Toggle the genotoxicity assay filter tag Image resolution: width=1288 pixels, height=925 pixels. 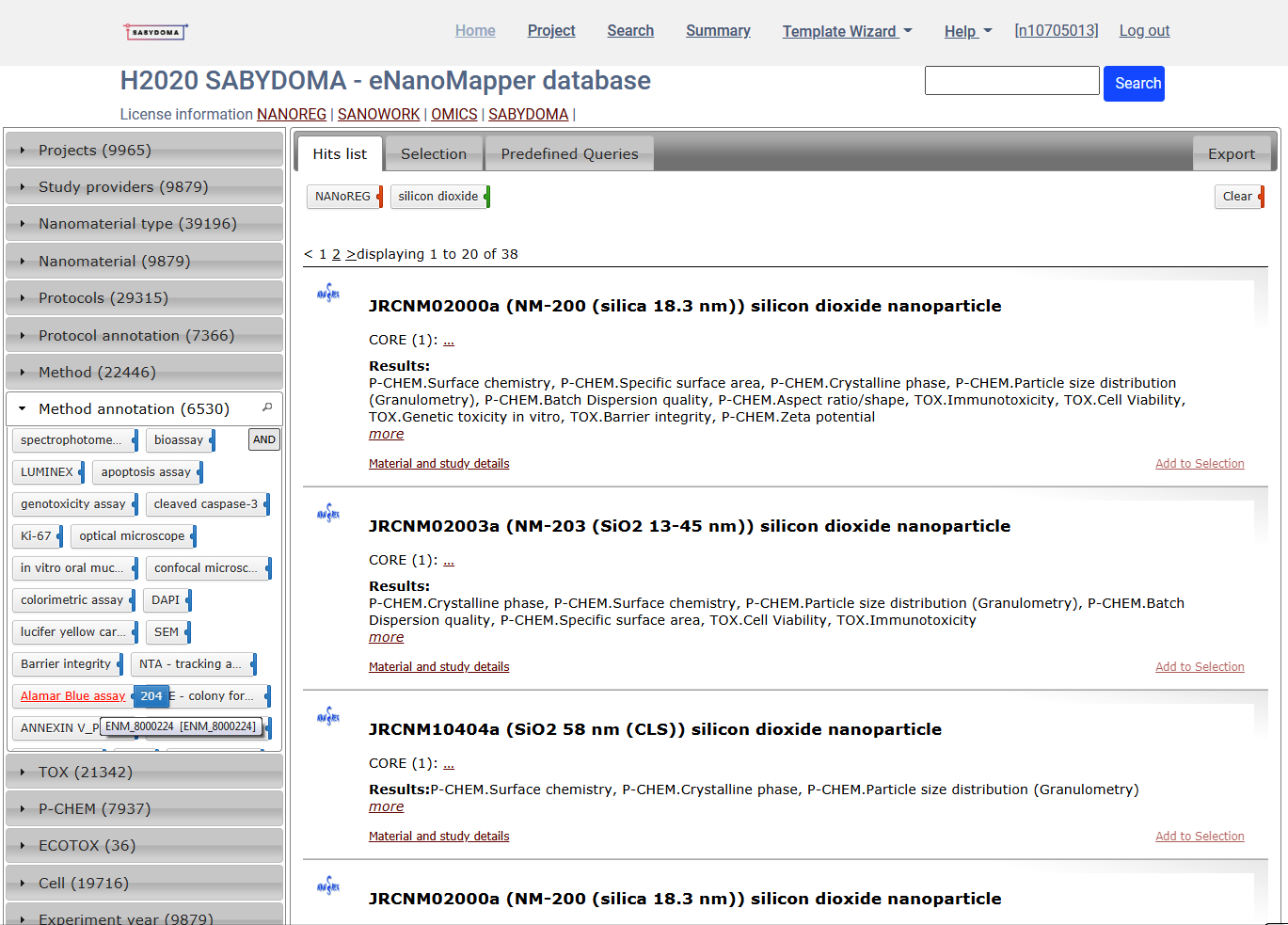point(73,504)
